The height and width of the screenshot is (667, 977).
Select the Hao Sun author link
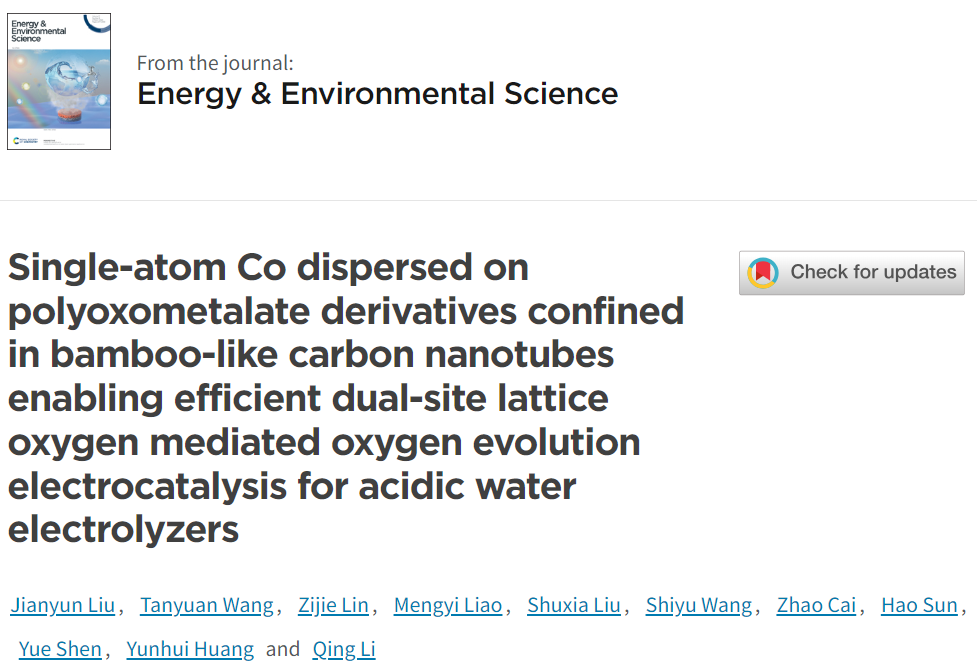tap(919, 605)
